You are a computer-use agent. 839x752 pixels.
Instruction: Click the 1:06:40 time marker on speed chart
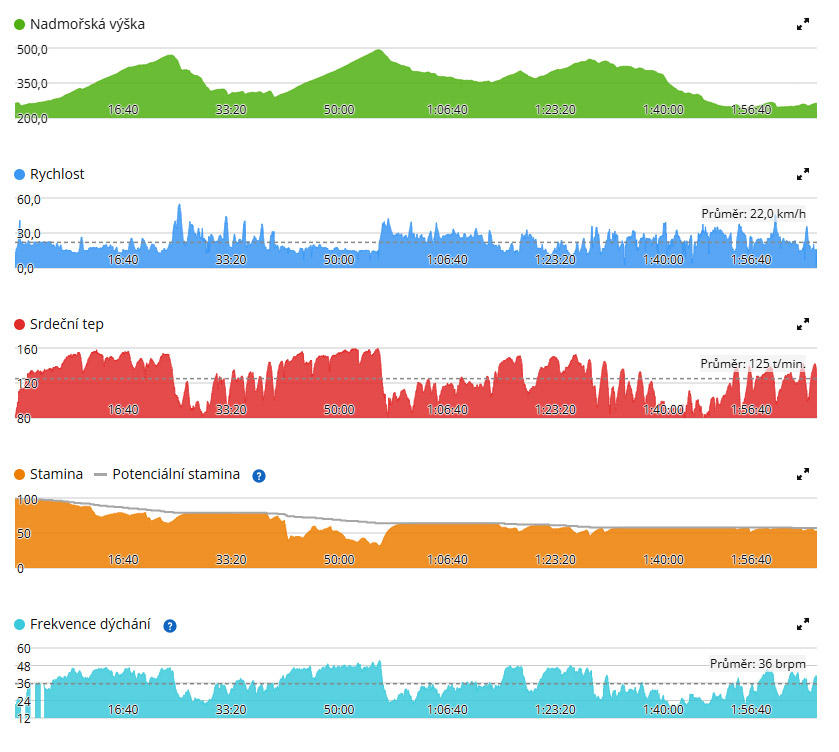[447, 260]
